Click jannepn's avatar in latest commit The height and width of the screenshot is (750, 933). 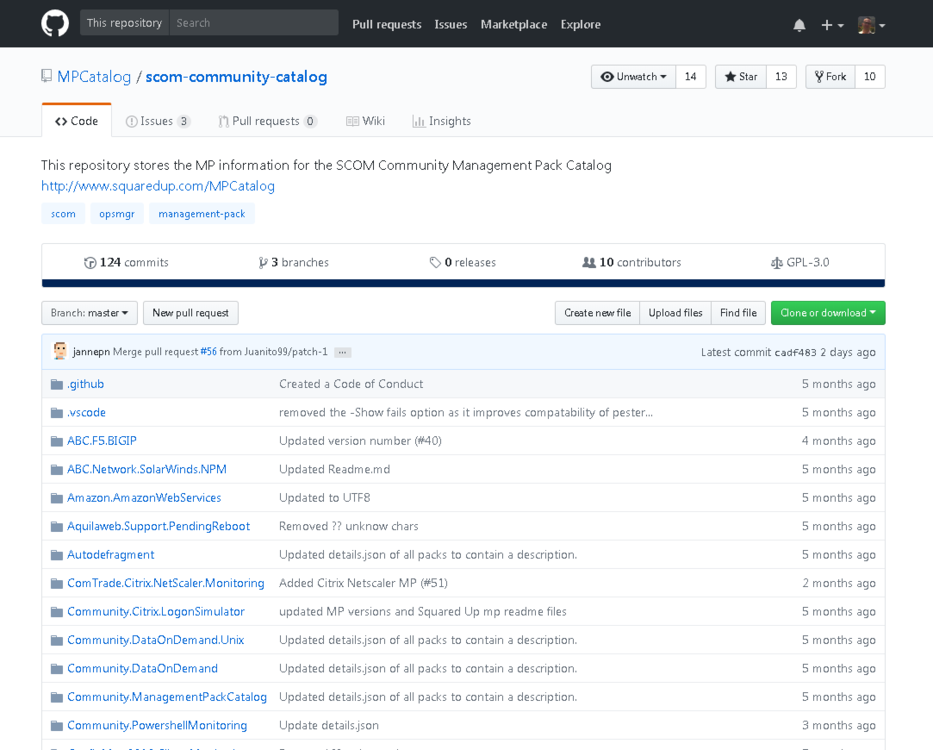click(x=60, y=352)
